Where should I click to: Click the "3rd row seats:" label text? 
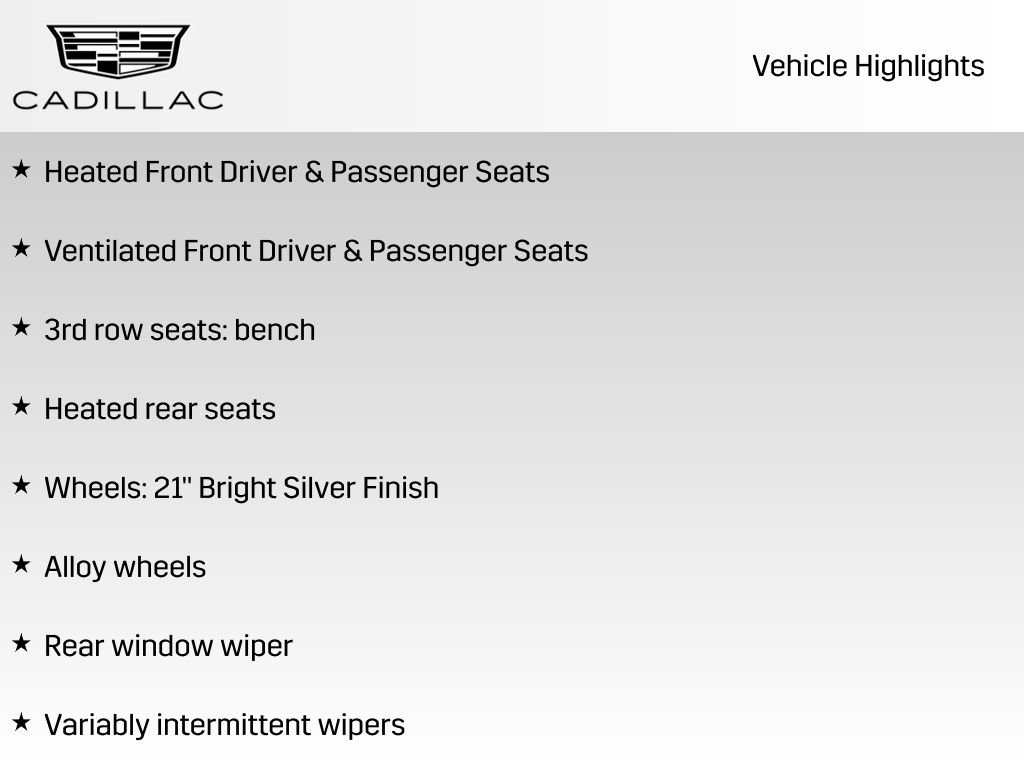pos(136,330)
